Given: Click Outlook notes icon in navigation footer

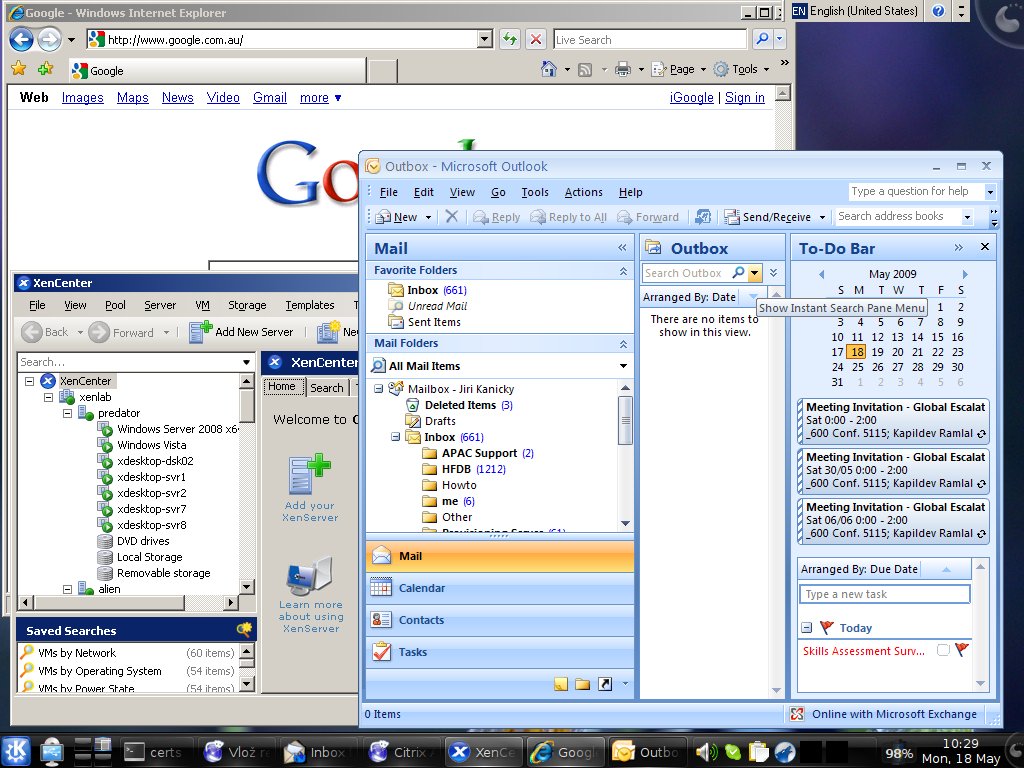Looking at the screenshot, I should 561,684.
